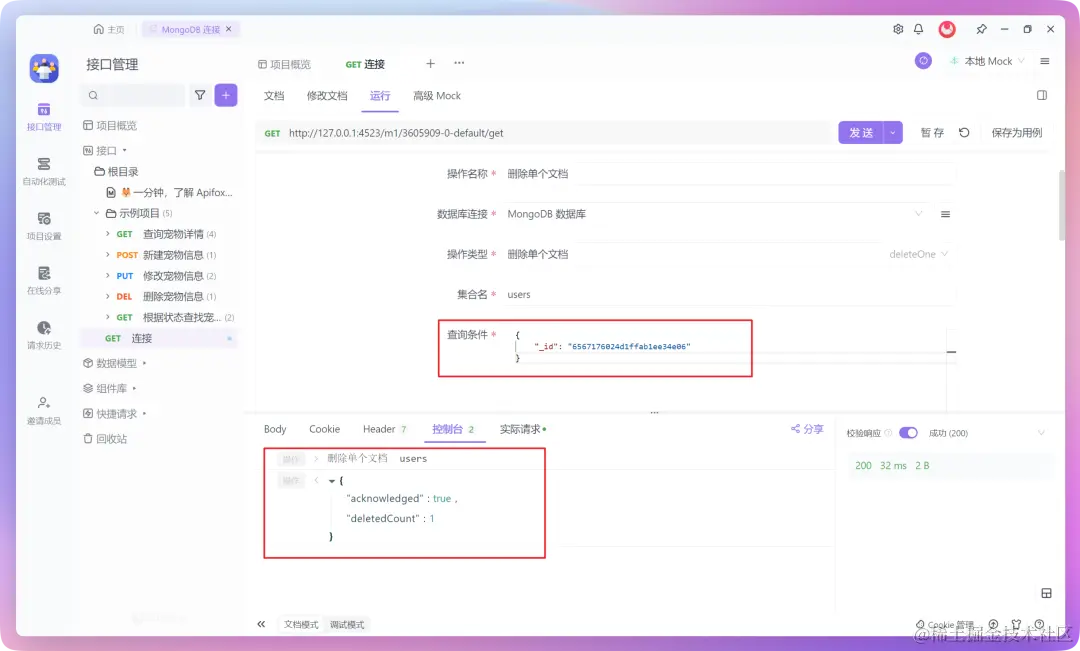Open notifications bell icon
1080x651 pixels.
(x=919, y=29)
